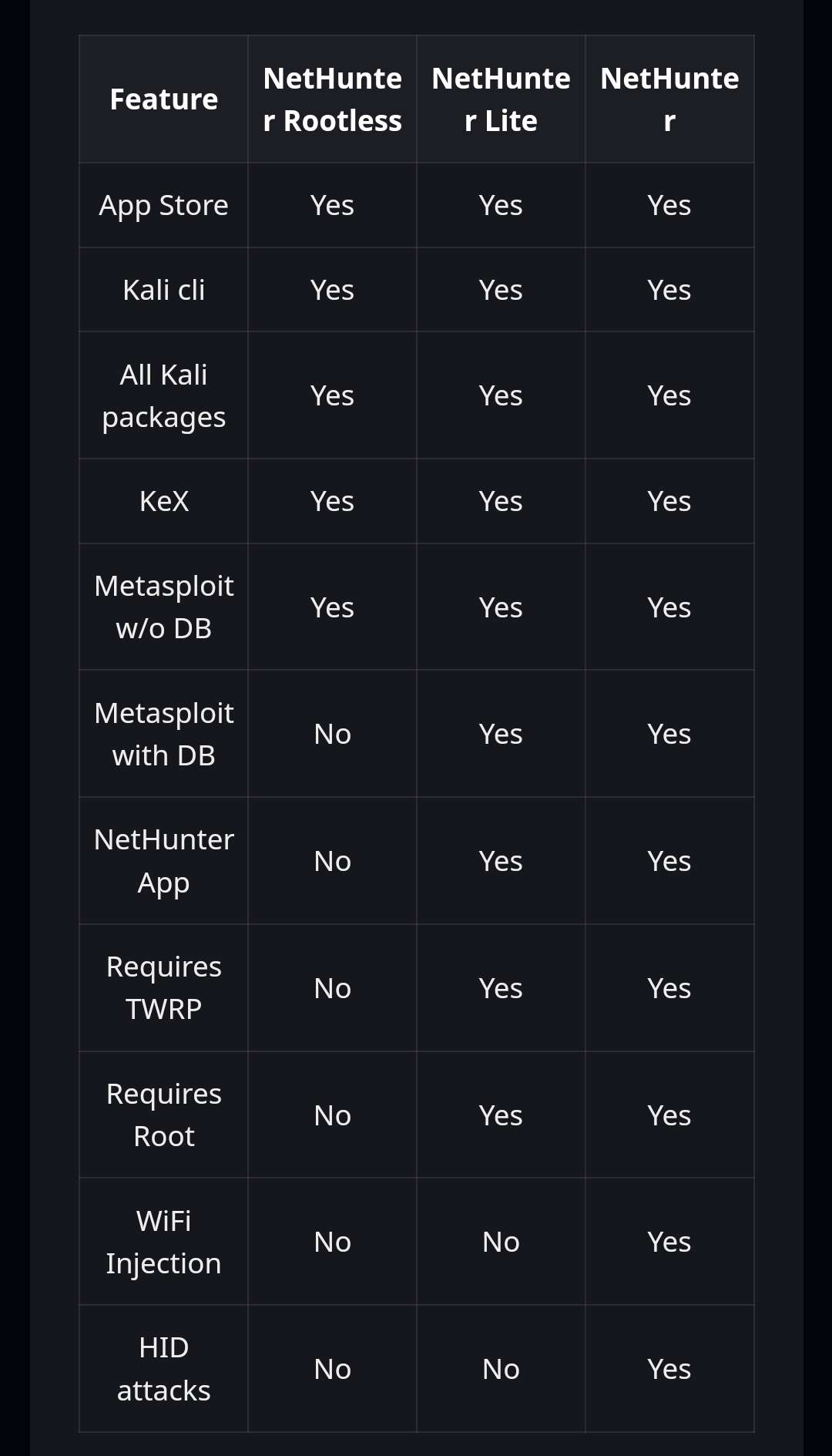Select the NetHunter Rootless column header
The height and width of the screenshot is (1456, 832).
pyautogui.click(x=332, y=99)
